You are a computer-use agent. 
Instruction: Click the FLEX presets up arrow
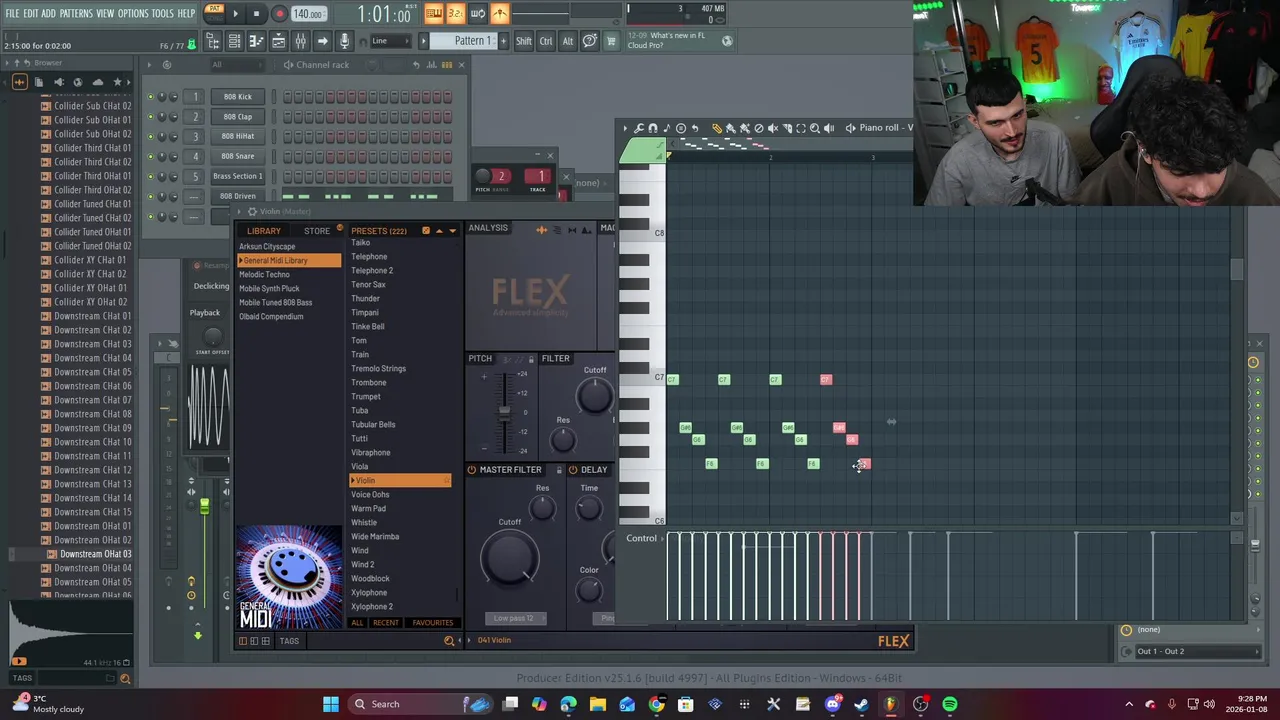coord(440,231)
